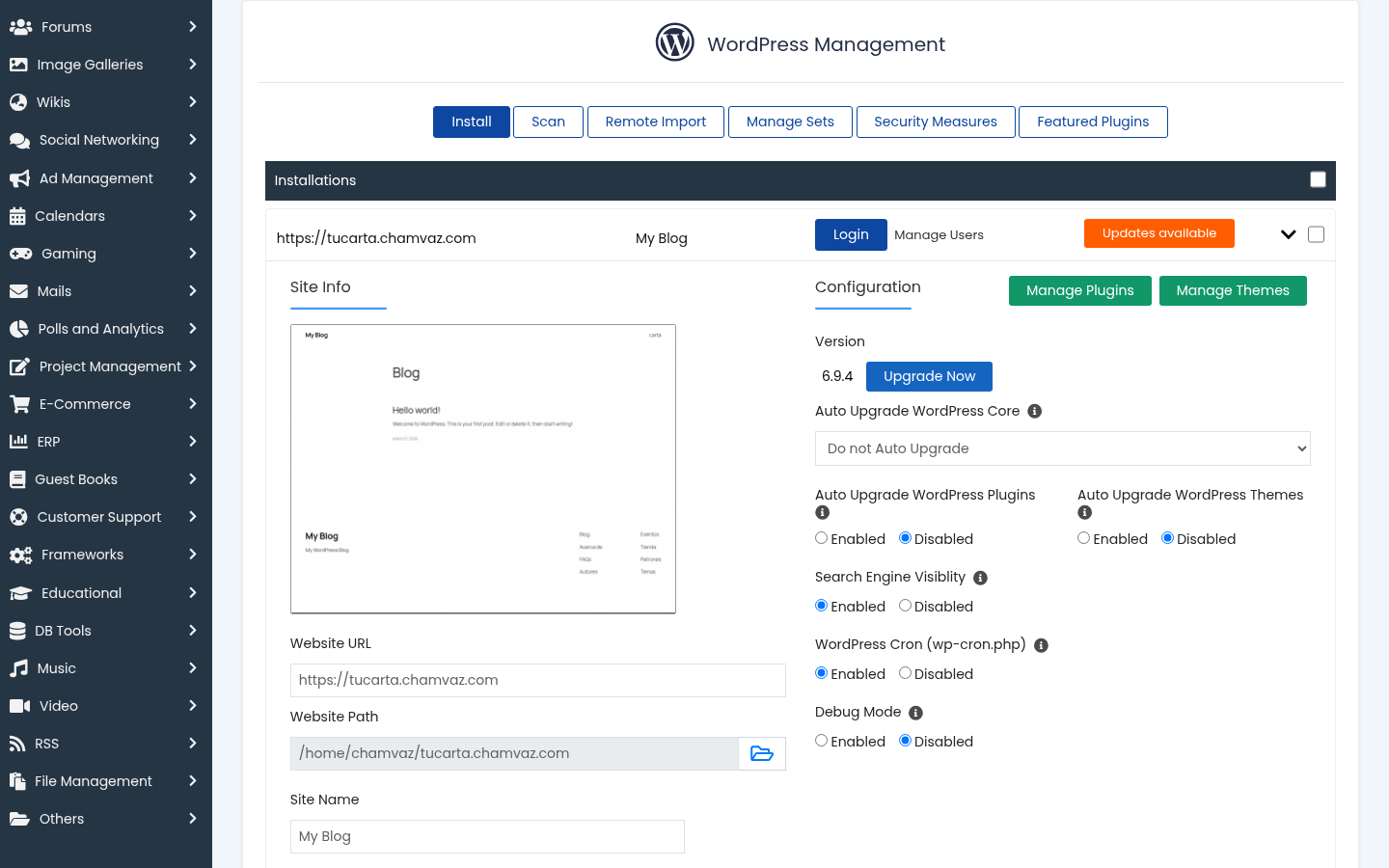Click info icon next to Debug Mode
Screen dimensions: 1389x868
pyautogui.click(x=916, y=713)
